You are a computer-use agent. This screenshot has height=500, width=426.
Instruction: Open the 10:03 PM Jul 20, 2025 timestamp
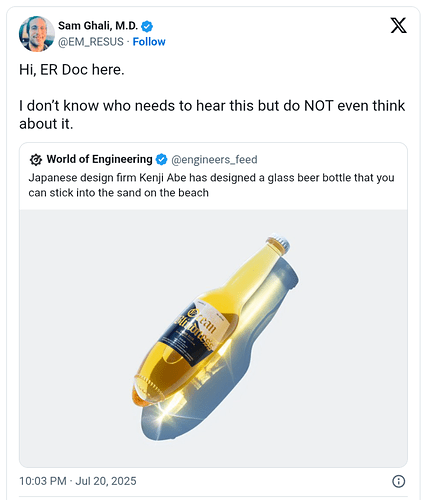click(x=78, y=481)
